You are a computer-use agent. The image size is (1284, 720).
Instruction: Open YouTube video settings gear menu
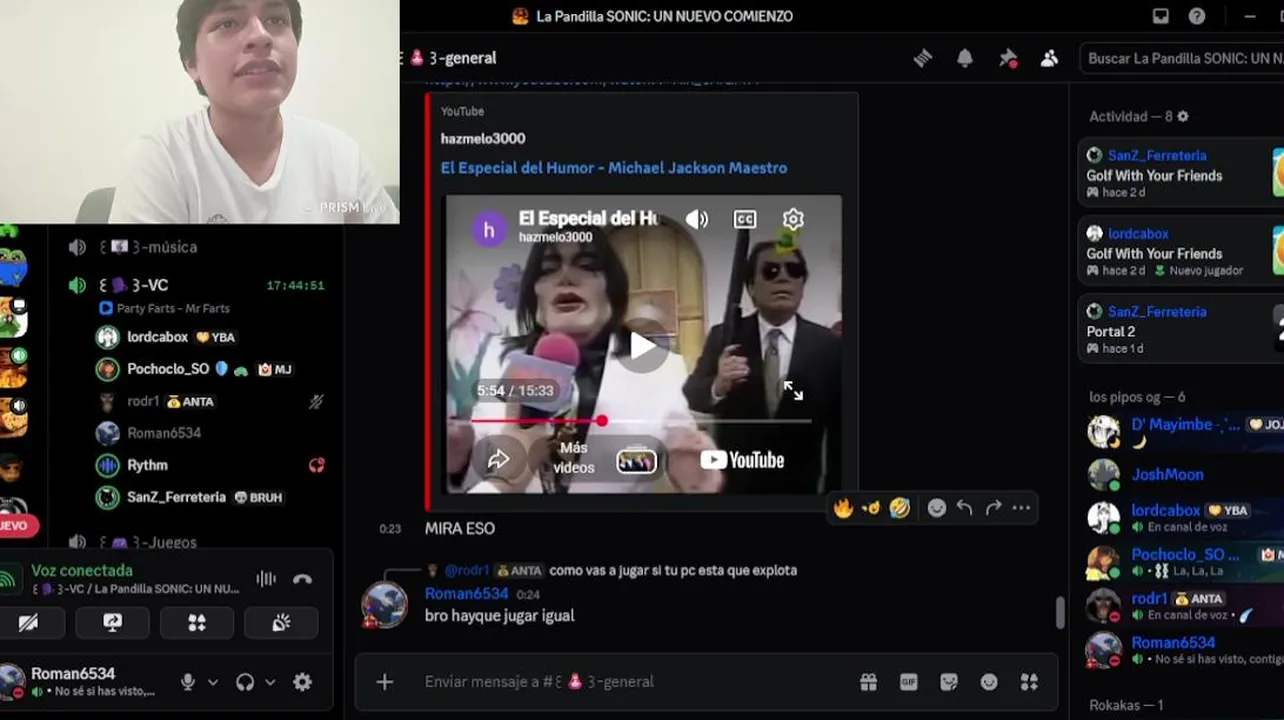pyautogui.click(x=793, y=219)
